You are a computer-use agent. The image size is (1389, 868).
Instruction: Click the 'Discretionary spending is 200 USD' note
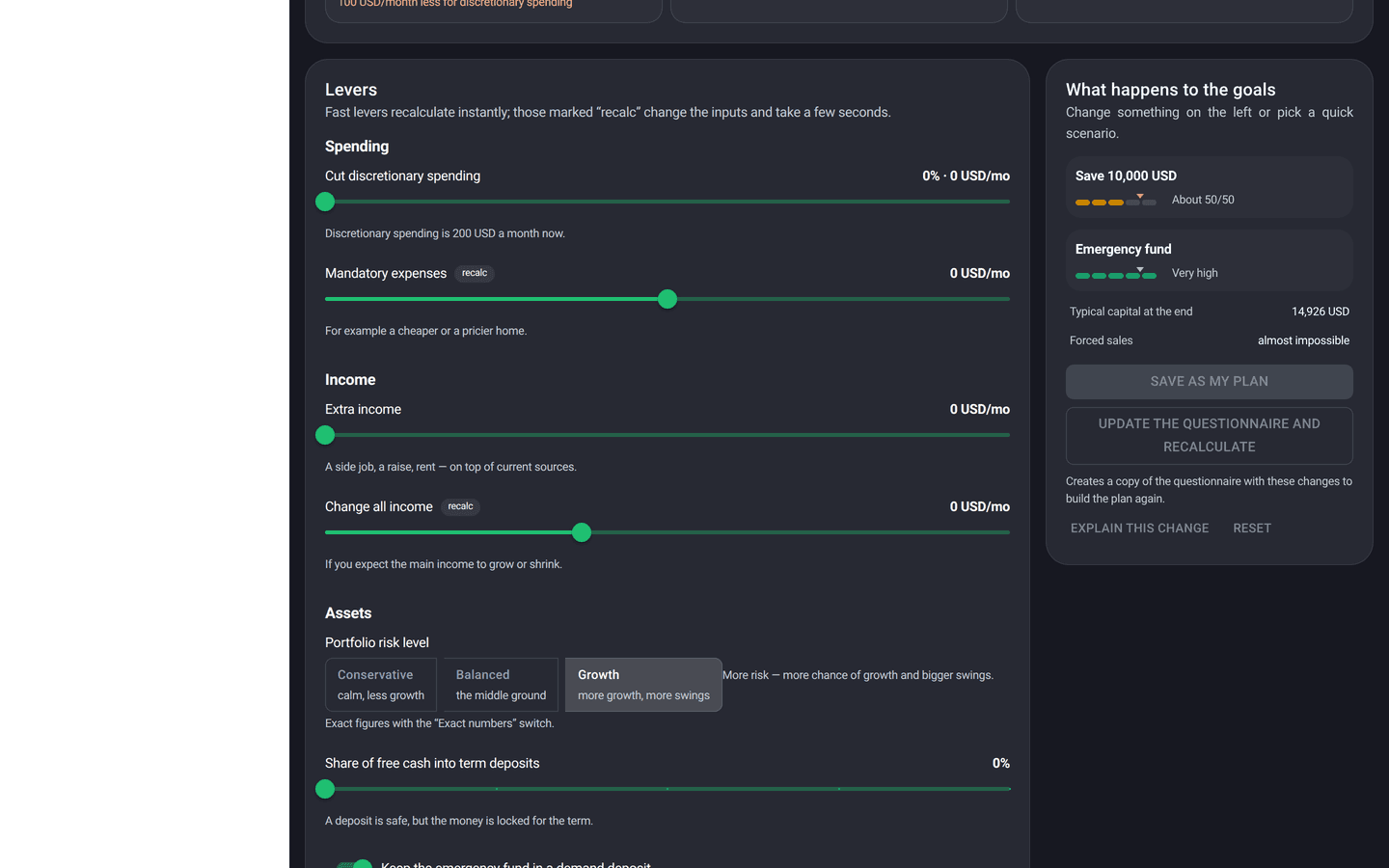pyautogui.click(x=445, y=233)
